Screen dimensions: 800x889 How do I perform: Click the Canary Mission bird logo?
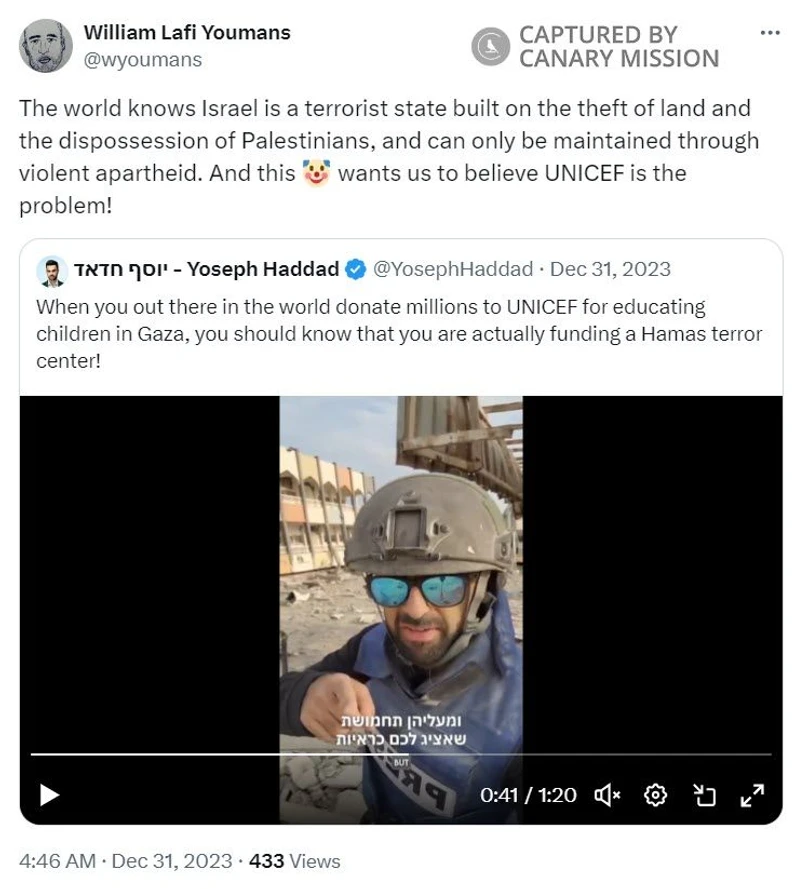coord(490,46)
